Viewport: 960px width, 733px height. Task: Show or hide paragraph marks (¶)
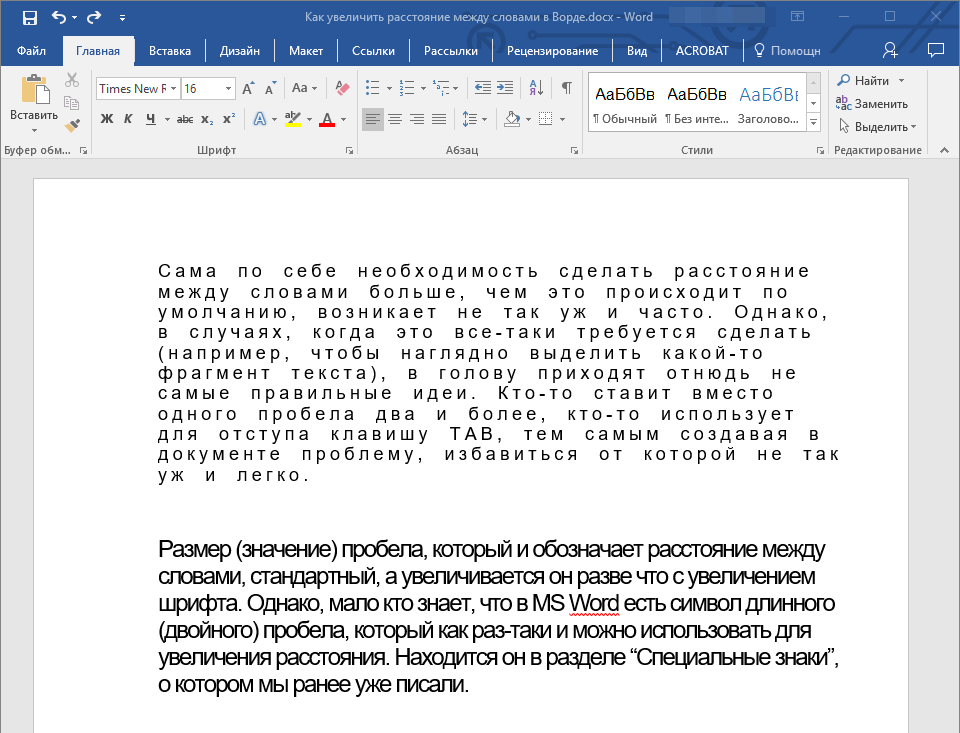(566, 88)
